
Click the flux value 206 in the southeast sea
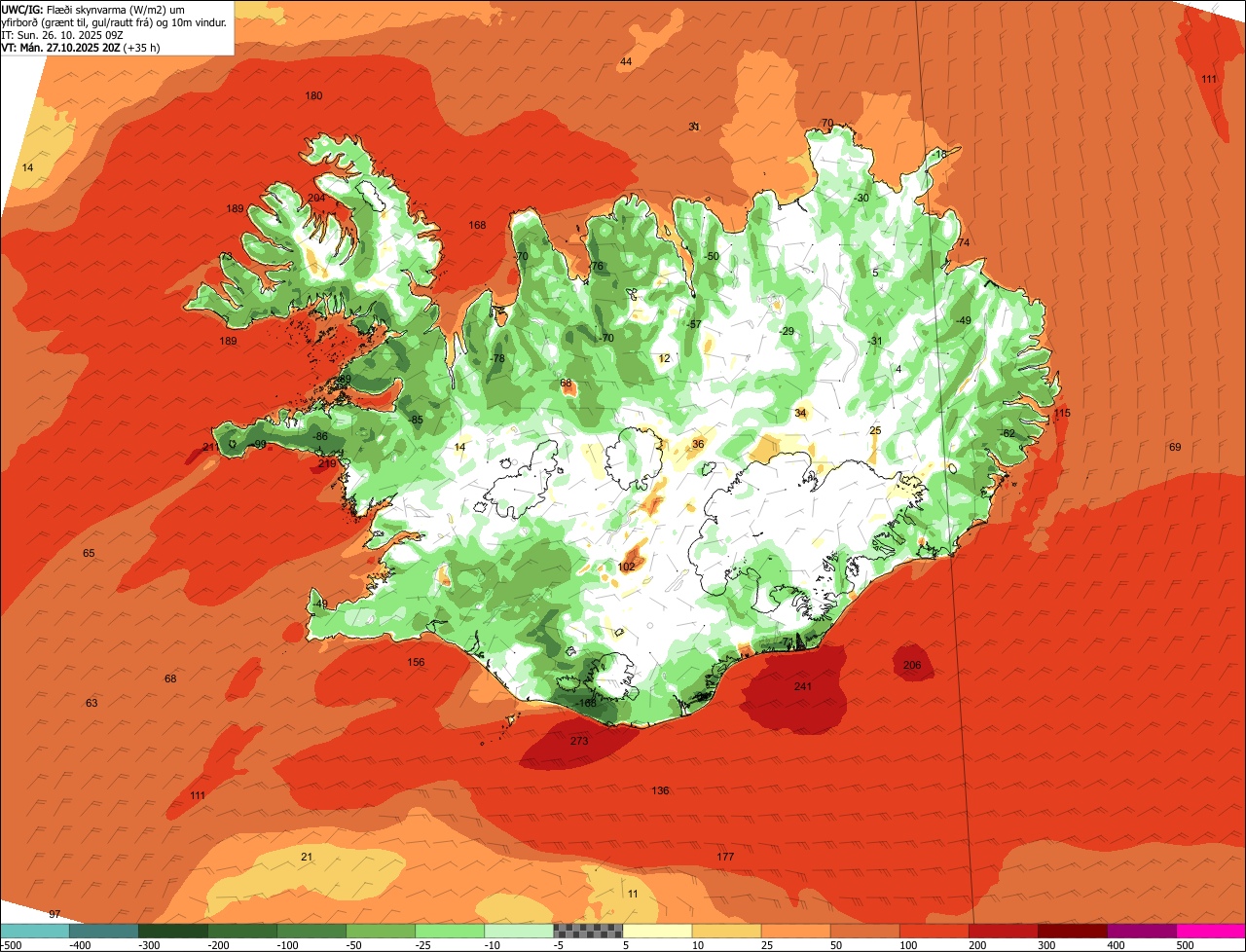click(x=912, y=665)
